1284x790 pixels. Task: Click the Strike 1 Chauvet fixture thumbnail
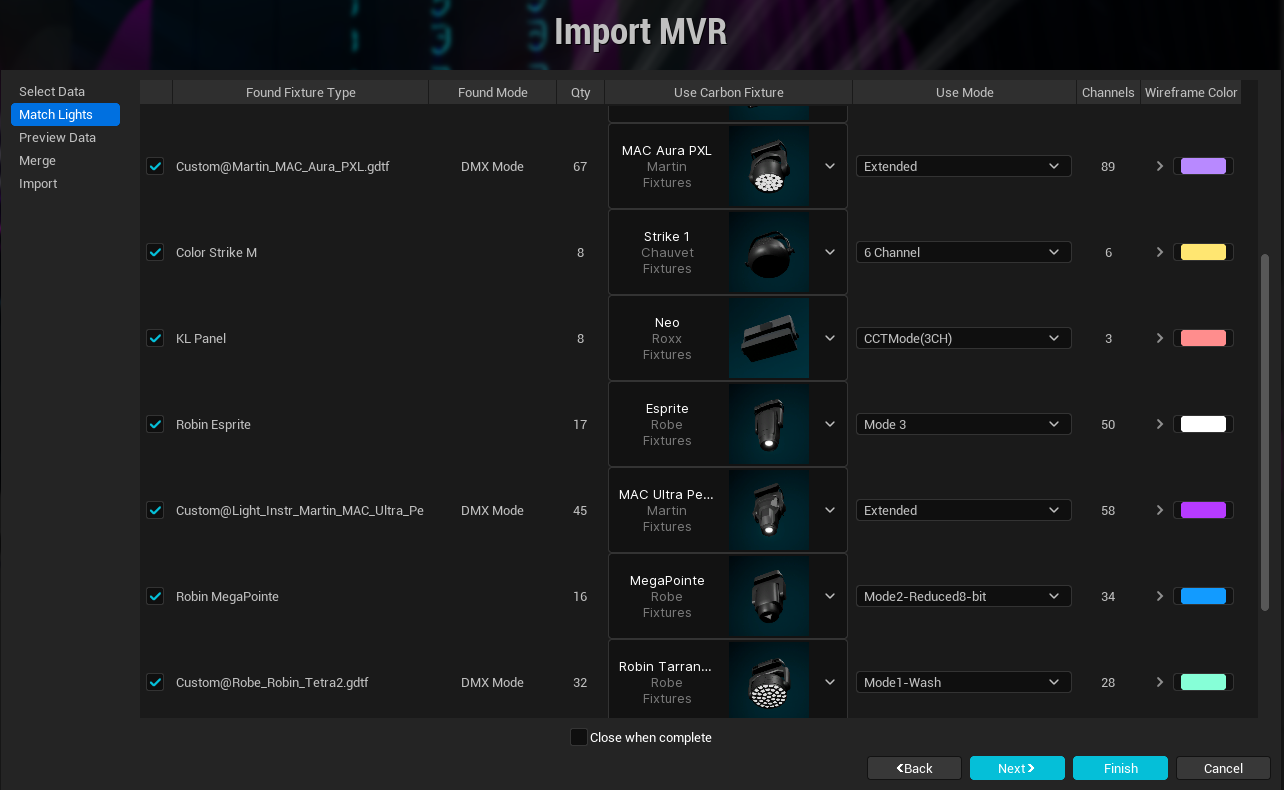click(x=769, y=252)
